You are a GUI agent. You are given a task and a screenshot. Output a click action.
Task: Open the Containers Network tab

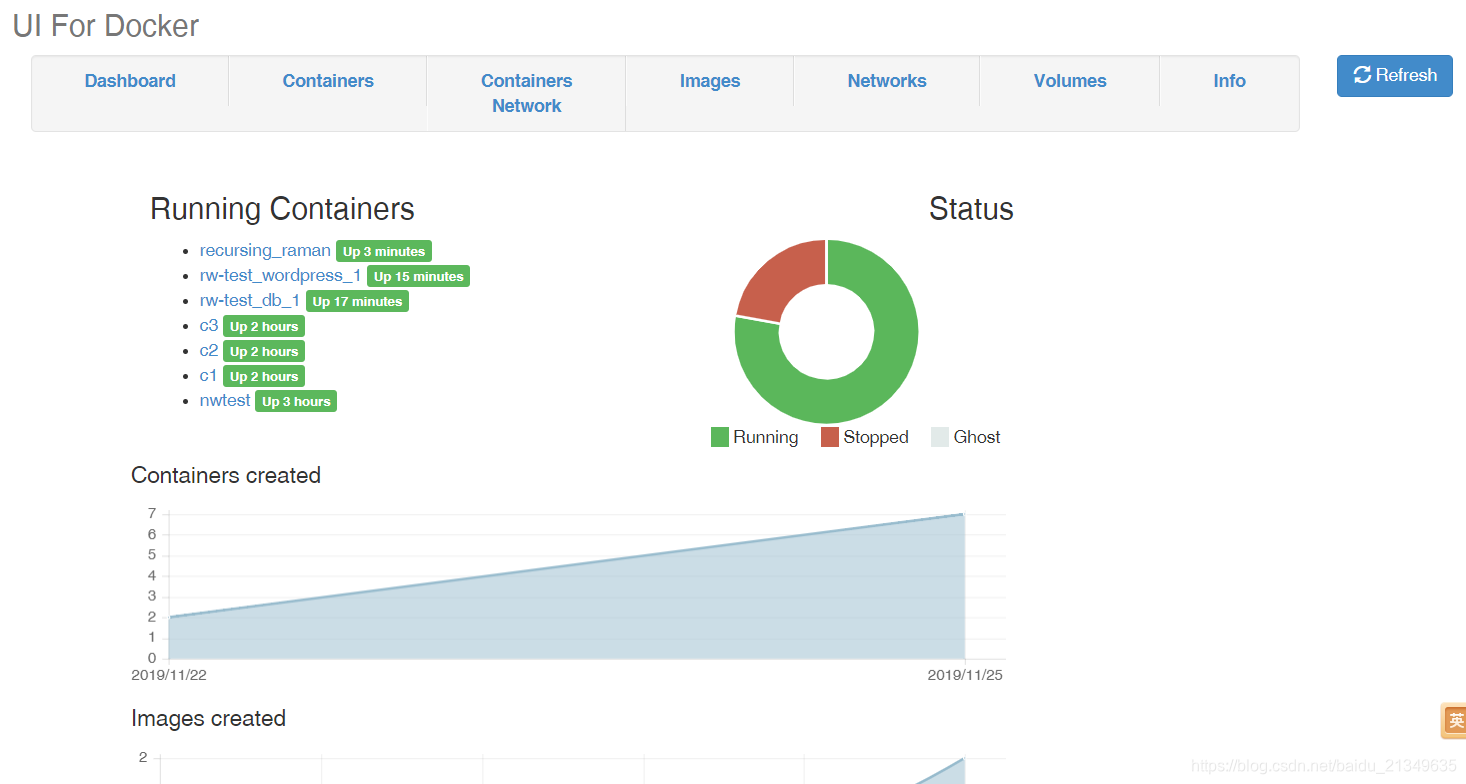526,93
